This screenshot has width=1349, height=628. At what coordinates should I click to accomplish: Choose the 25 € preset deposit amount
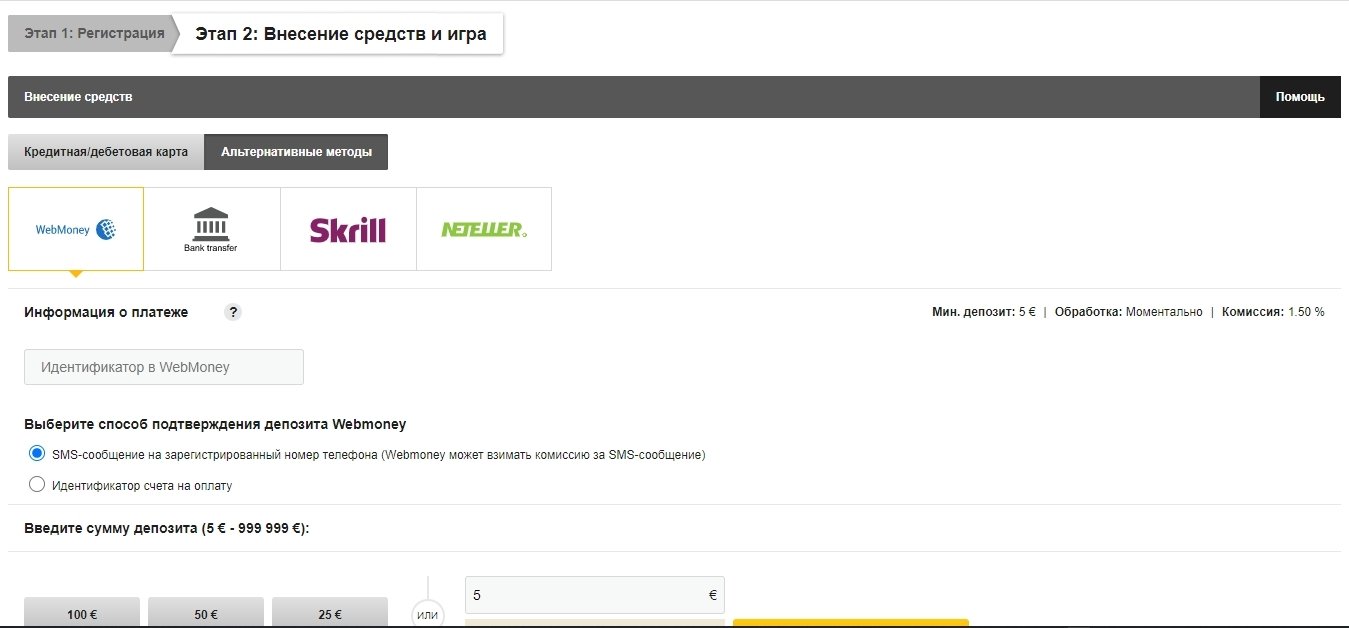[x=330, y=613]
